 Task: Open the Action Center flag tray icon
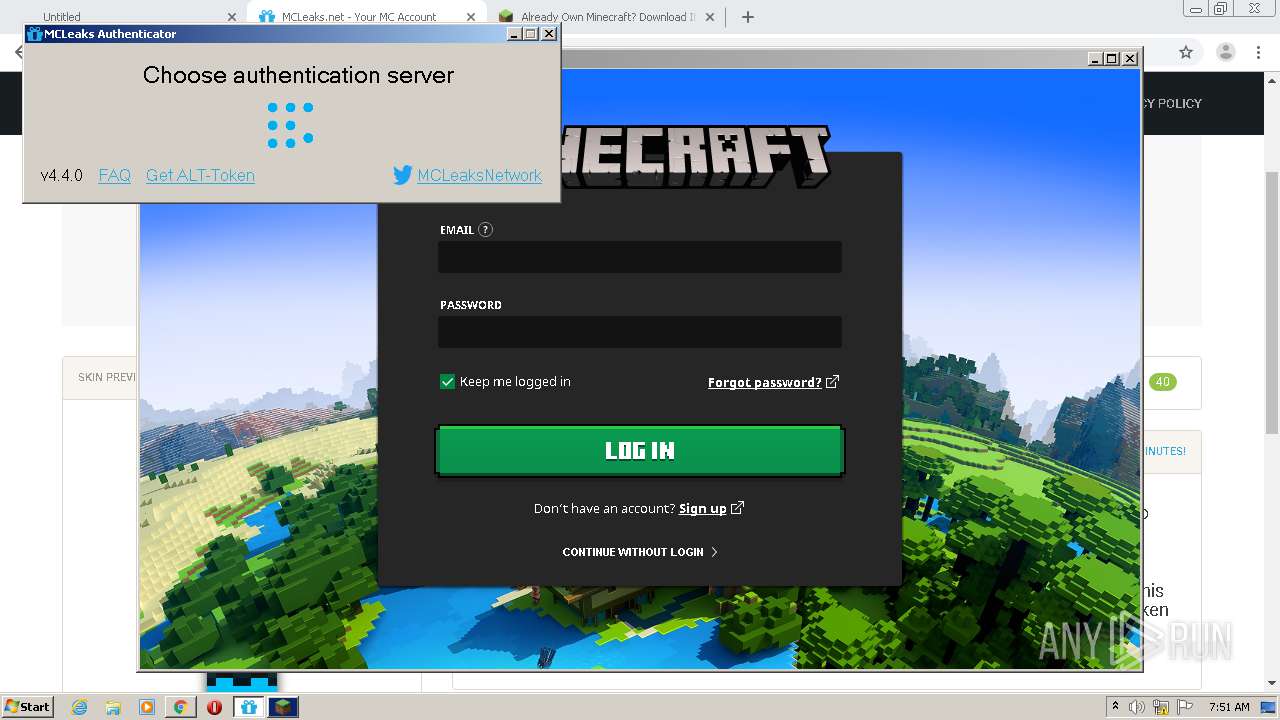tap(1186, 707)
